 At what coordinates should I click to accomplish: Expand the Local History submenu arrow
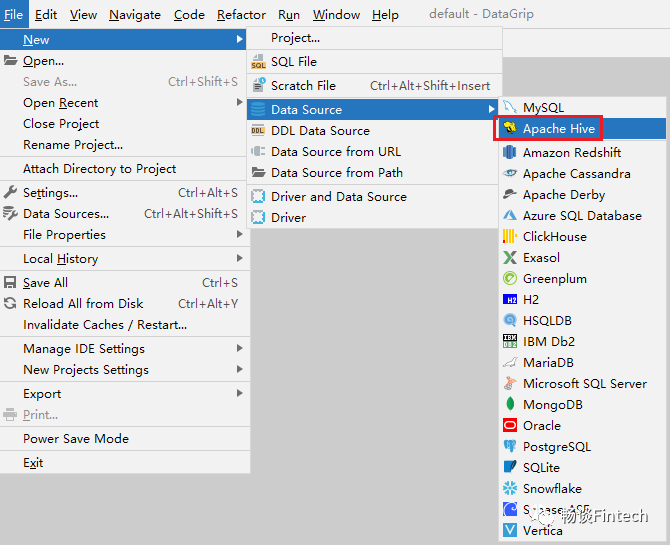240,258
